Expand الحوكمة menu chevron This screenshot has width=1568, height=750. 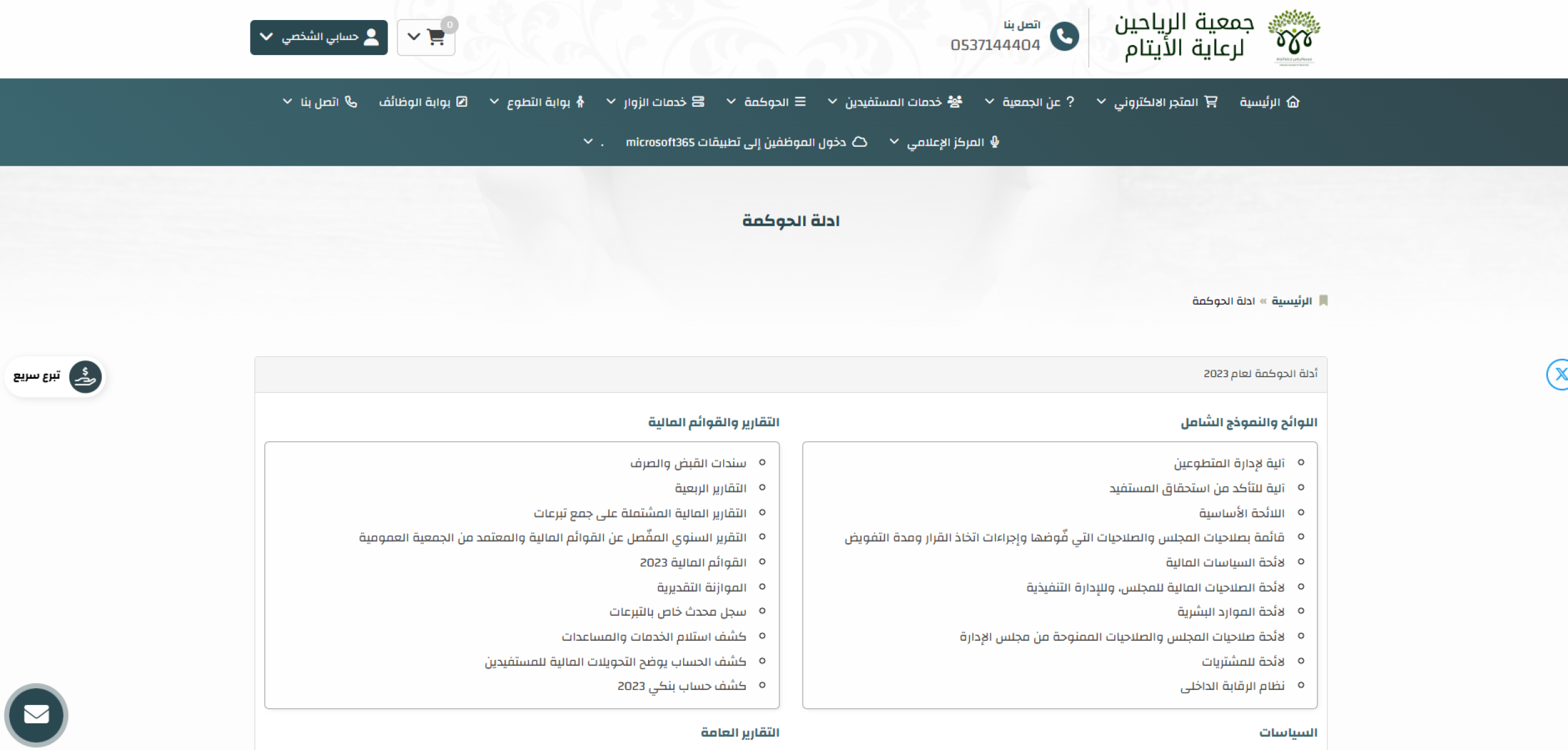point(731,101)
